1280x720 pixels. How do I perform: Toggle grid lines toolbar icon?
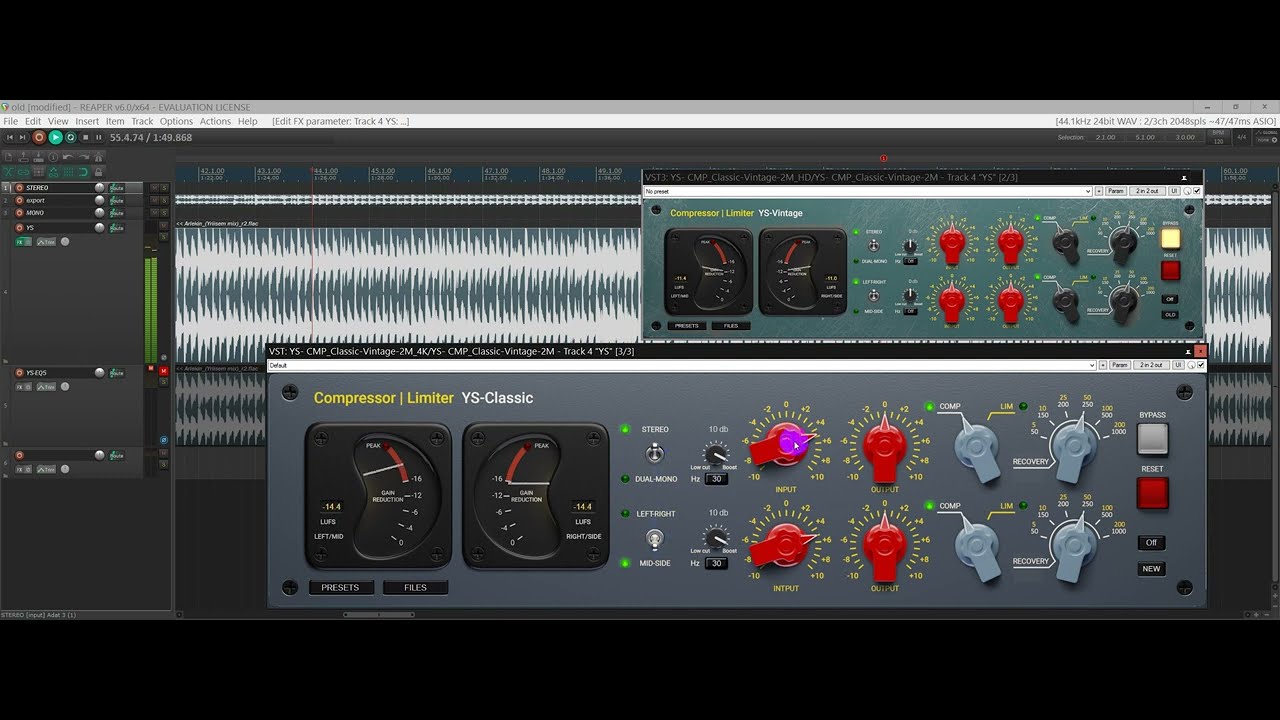click(68, 172)
